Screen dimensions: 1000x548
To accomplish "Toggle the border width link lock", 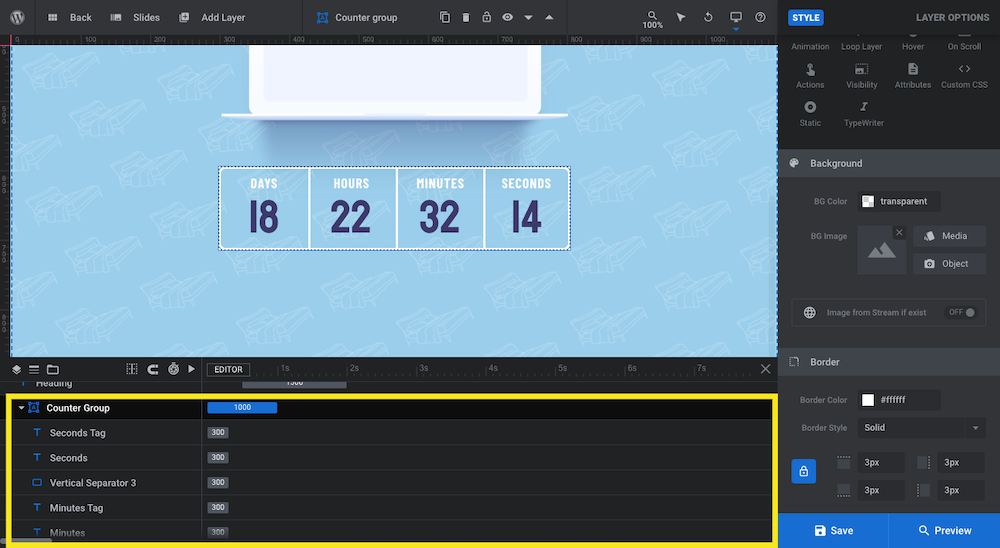I will pos(804,471).
